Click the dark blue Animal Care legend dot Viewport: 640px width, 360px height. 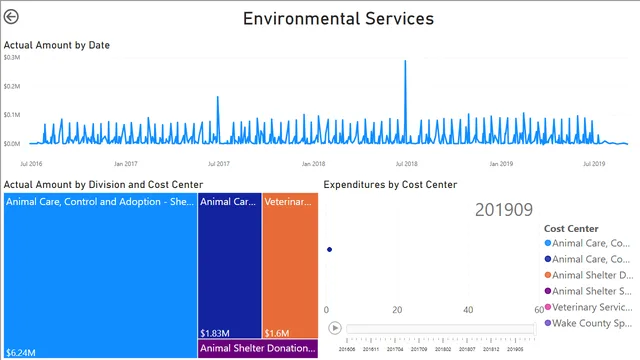point(548,259)
